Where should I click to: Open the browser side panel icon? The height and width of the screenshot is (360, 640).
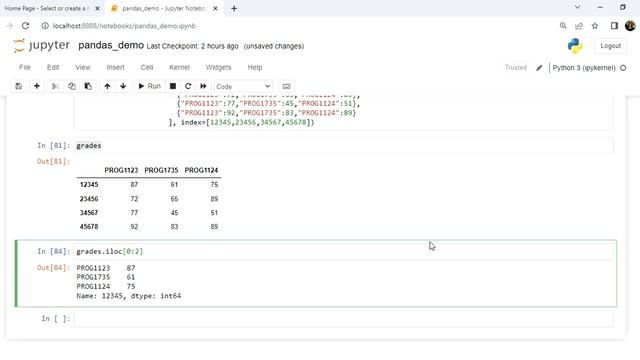614,26
